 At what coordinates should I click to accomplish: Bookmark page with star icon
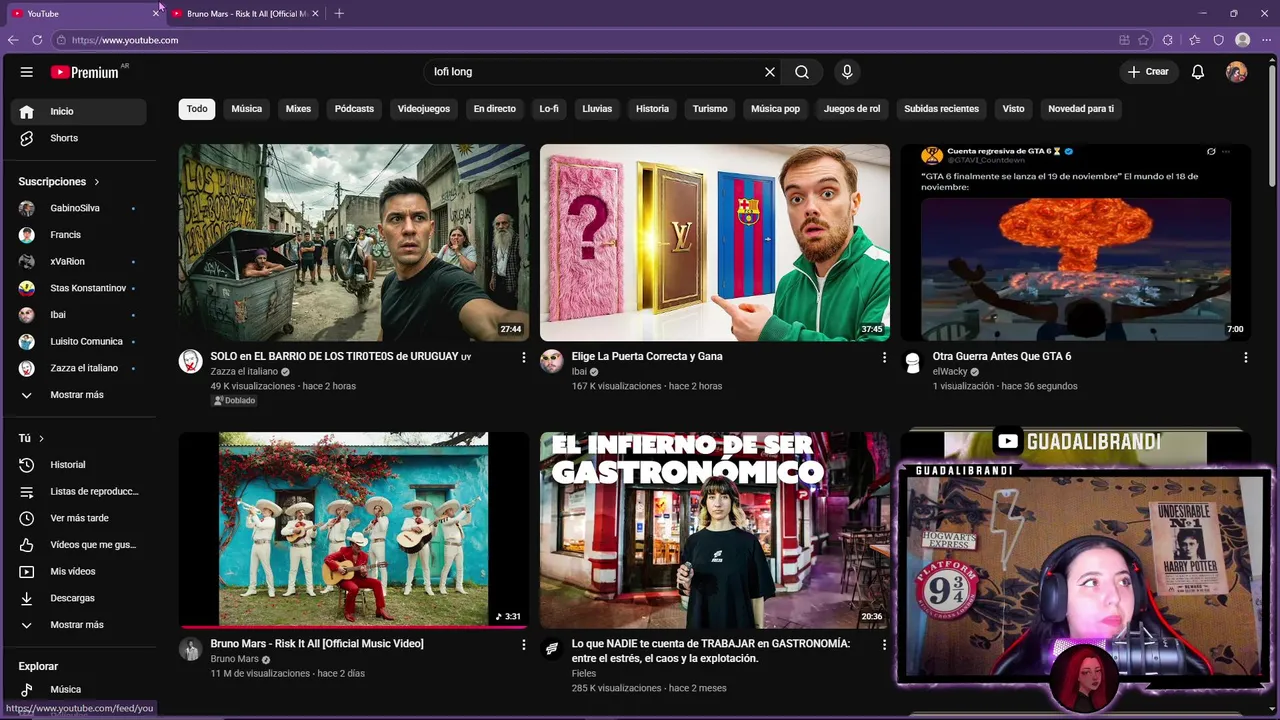coord(1145,40)
